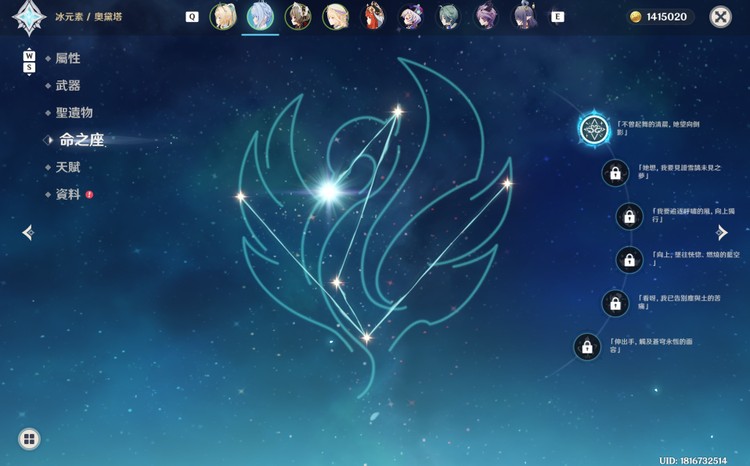Click the red alert badge beside 資料
Screen dimensions: 750x466
coord(89,195)
